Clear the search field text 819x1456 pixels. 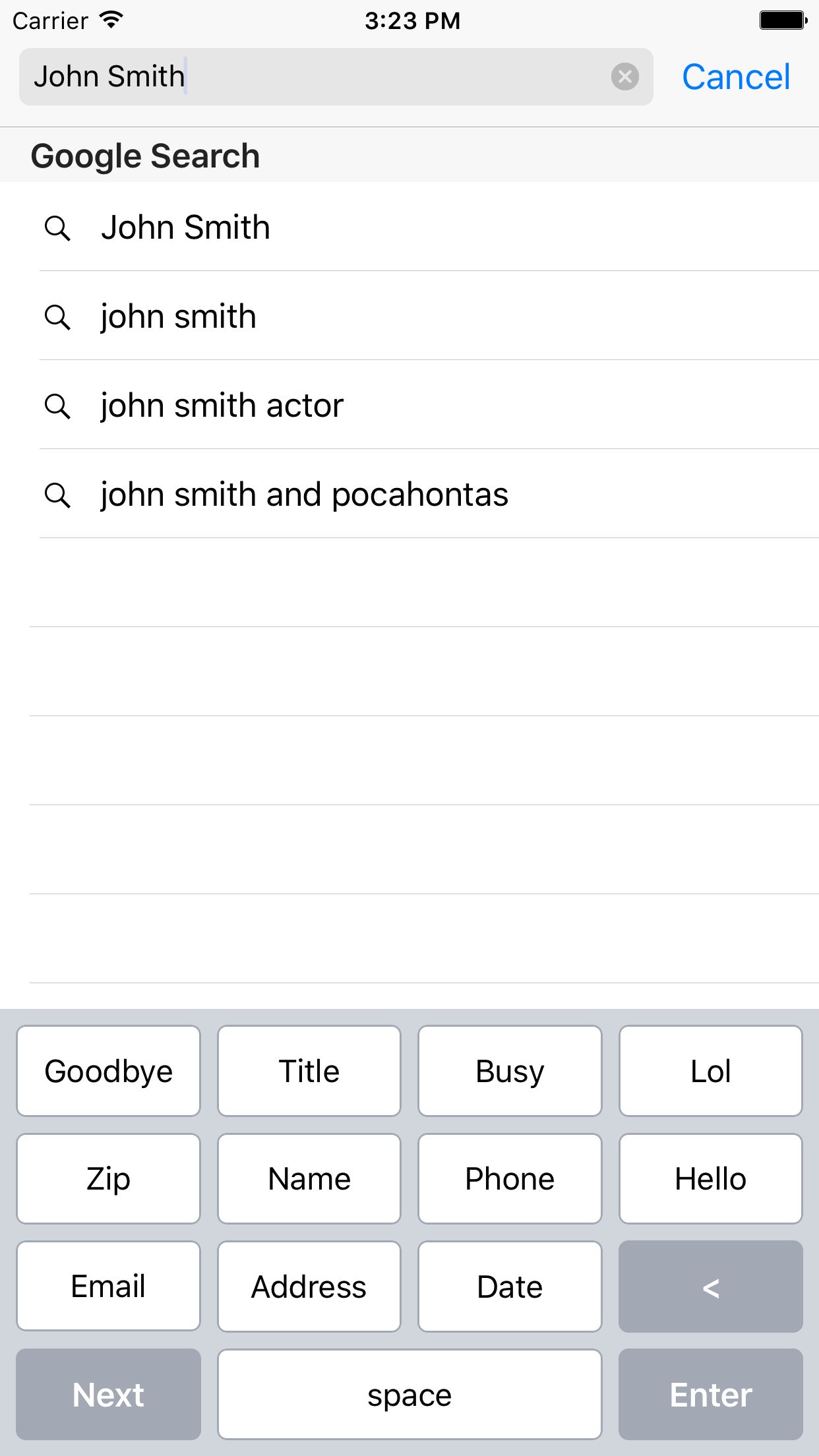coord(624,77)
